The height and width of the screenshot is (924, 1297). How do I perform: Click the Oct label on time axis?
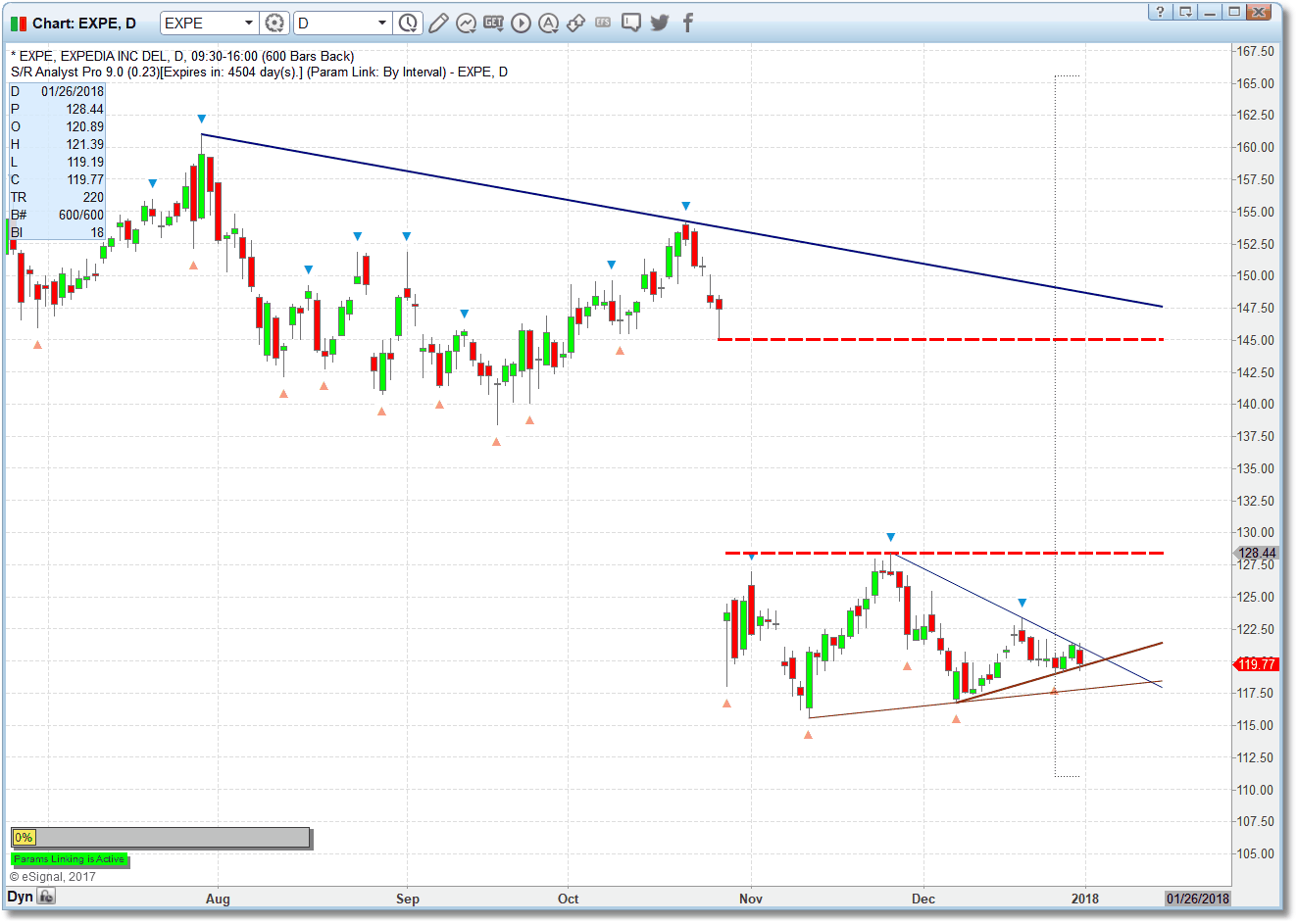568,899
